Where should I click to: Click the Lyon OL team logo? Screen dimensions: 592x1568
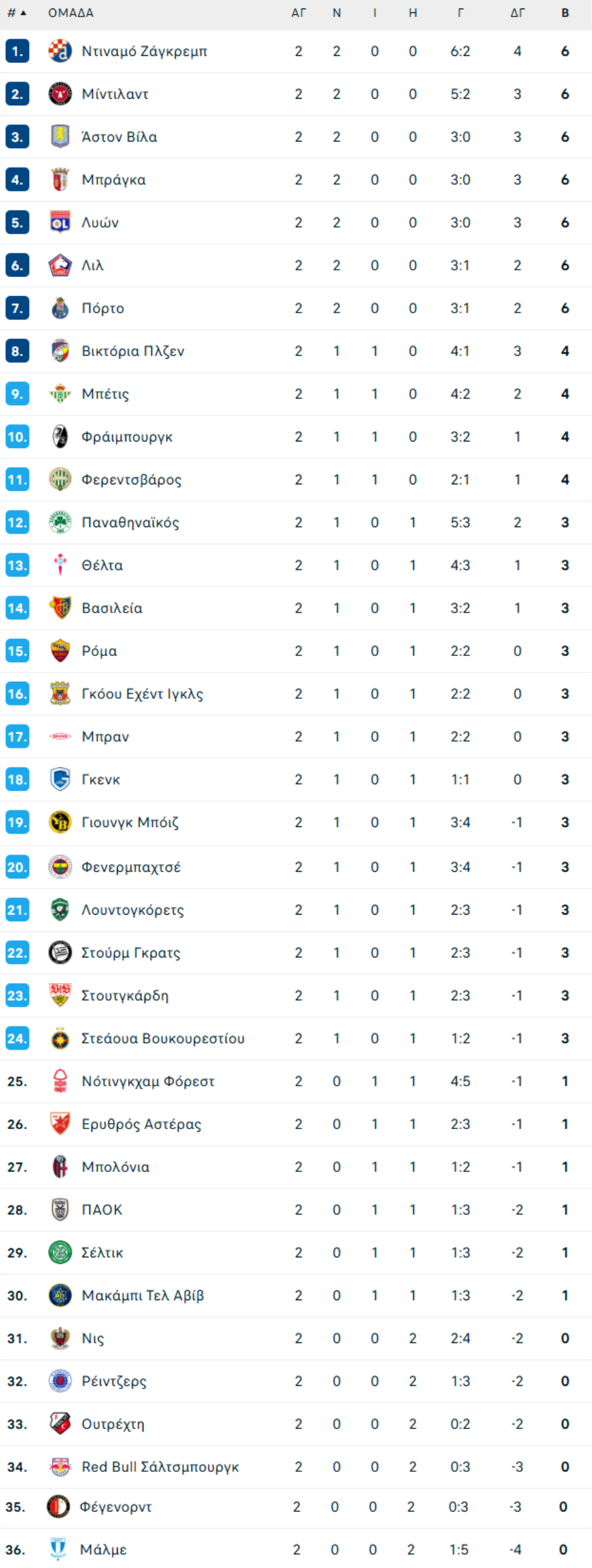[60, 222]
